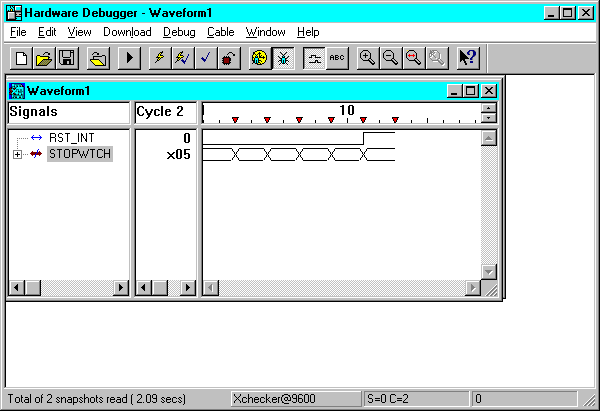The image size is (600, 411).
Task: Click the first red marker on the ruler
Action: tap(235, 120)
